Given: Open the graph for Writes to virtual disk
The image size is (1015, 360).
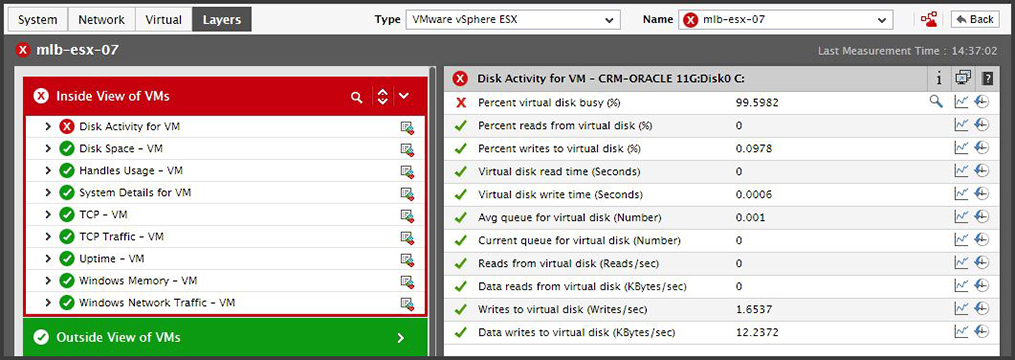Looking at the screenshot, I should coord(961,309).
